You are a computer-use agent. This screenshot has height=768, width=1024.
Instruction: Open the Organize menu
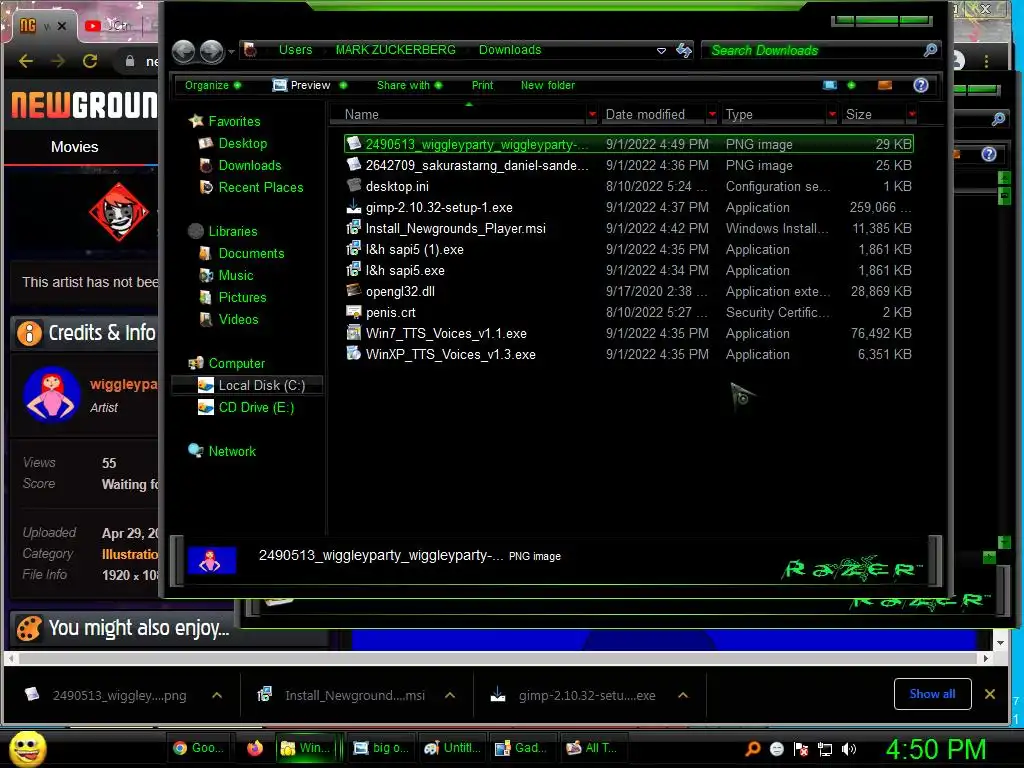212,85
